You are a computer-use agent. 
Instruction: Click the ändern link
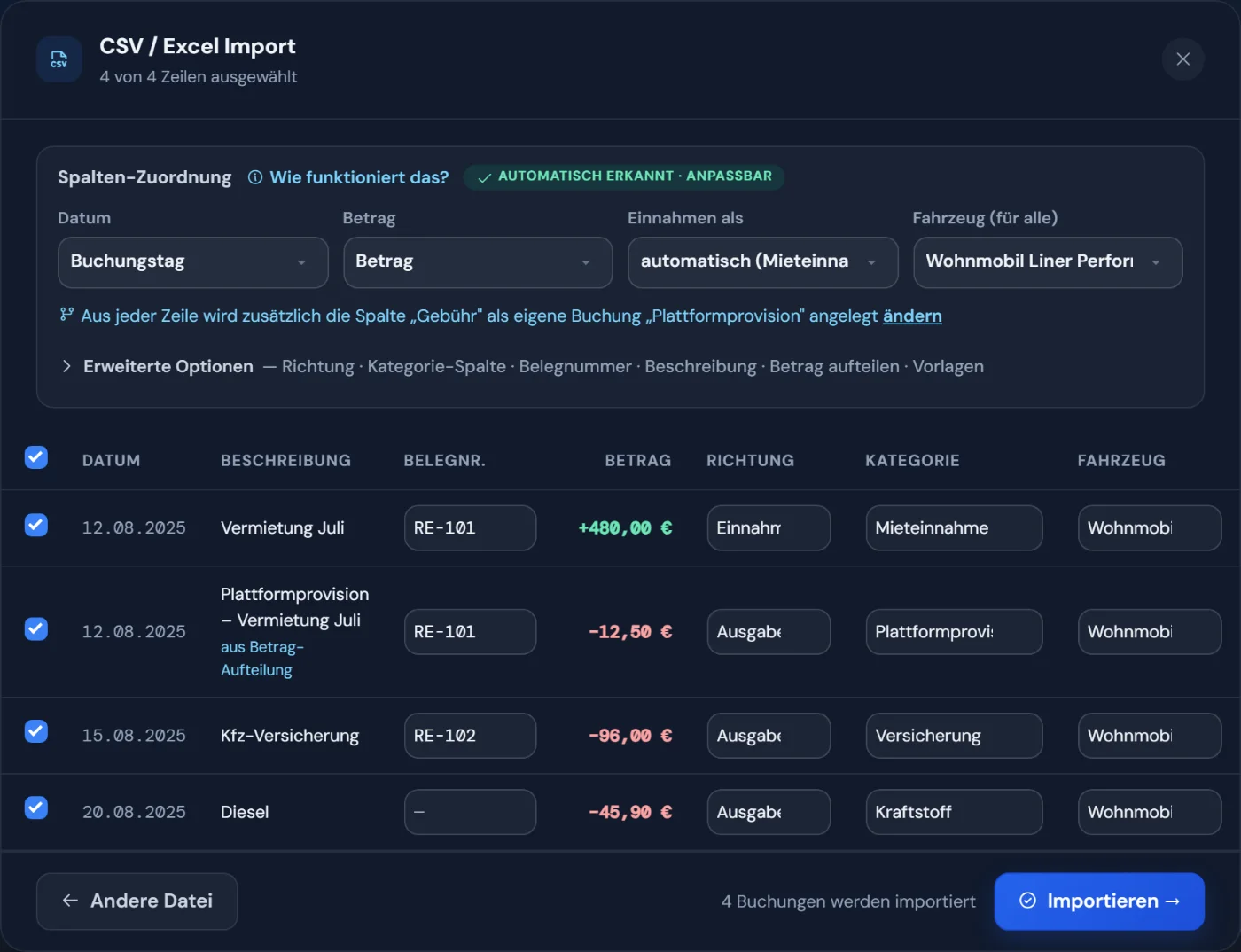pyautogui.click(x=912, y=316)
